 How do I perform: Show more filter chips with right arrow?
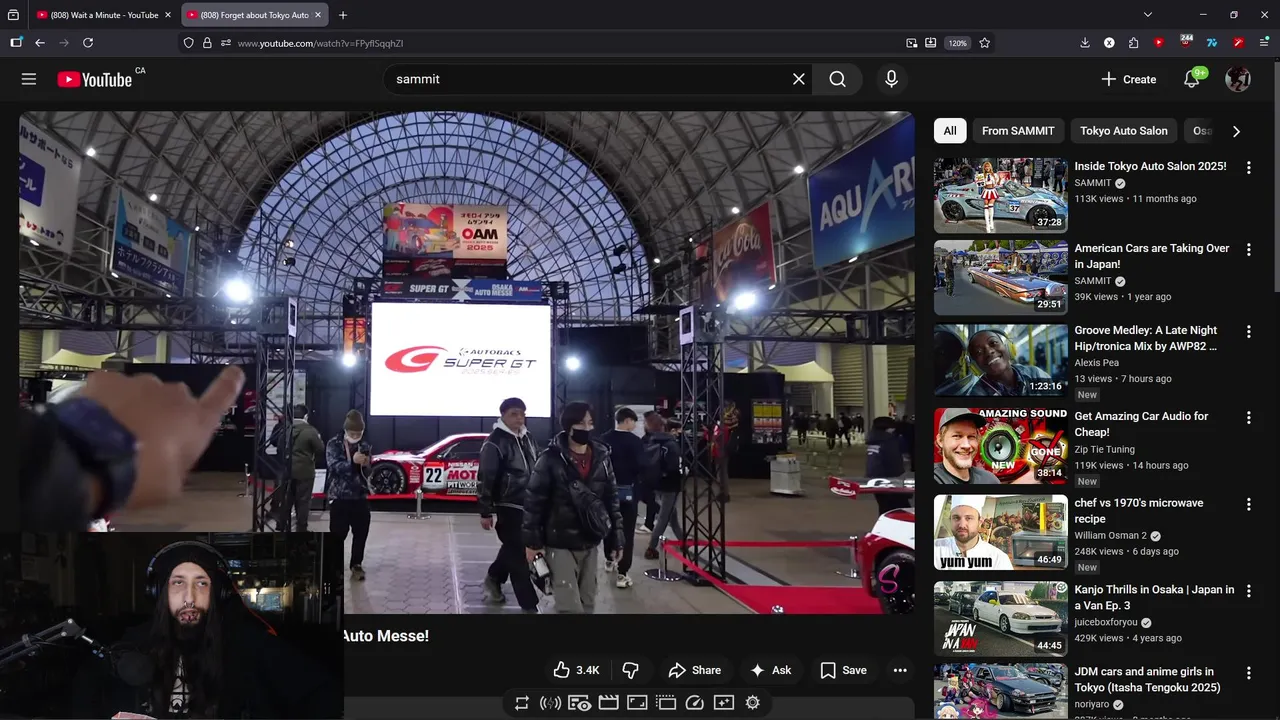(1236, 131)
